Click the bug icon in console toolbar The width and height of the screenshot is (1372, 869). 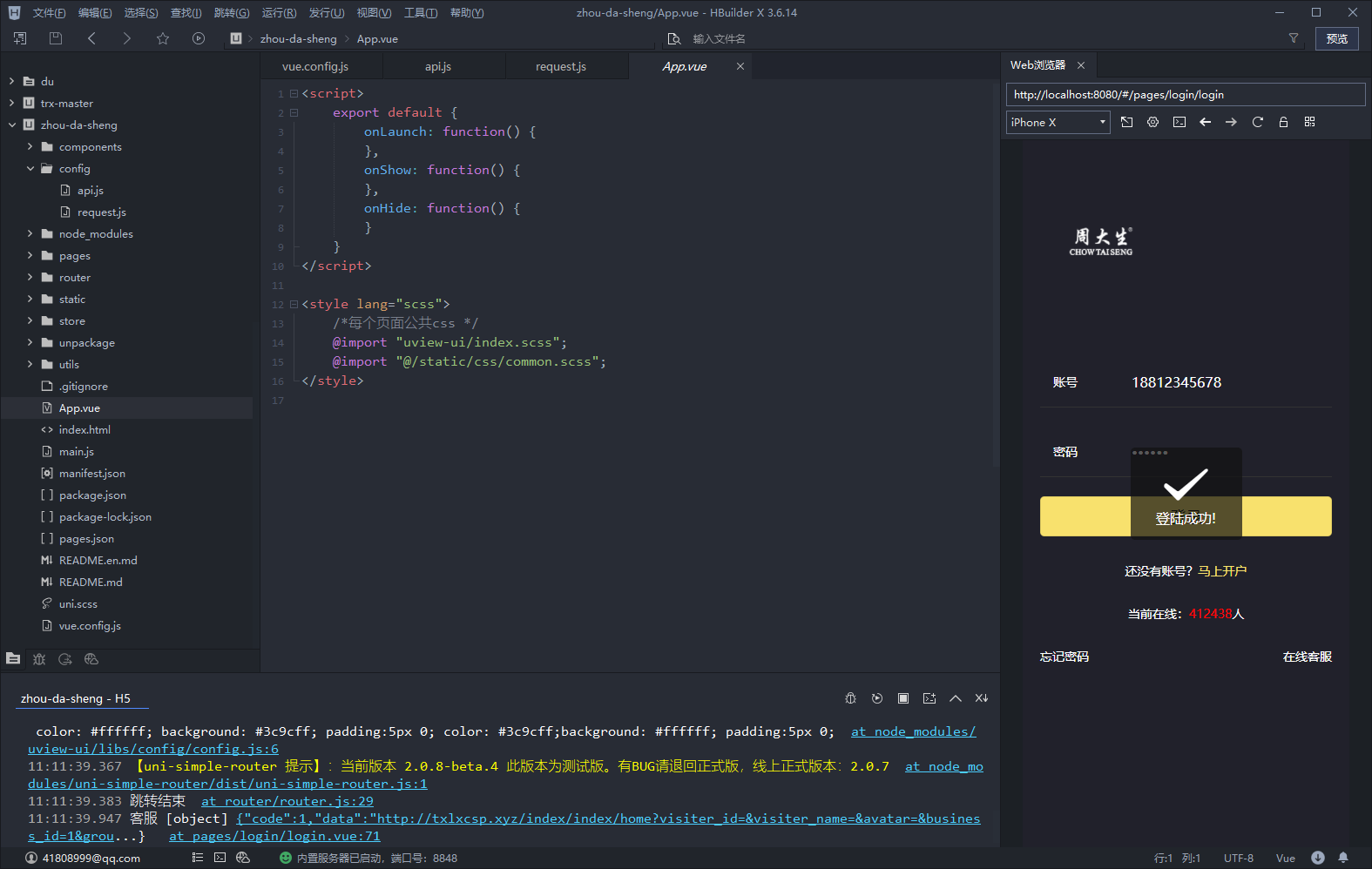851,698
